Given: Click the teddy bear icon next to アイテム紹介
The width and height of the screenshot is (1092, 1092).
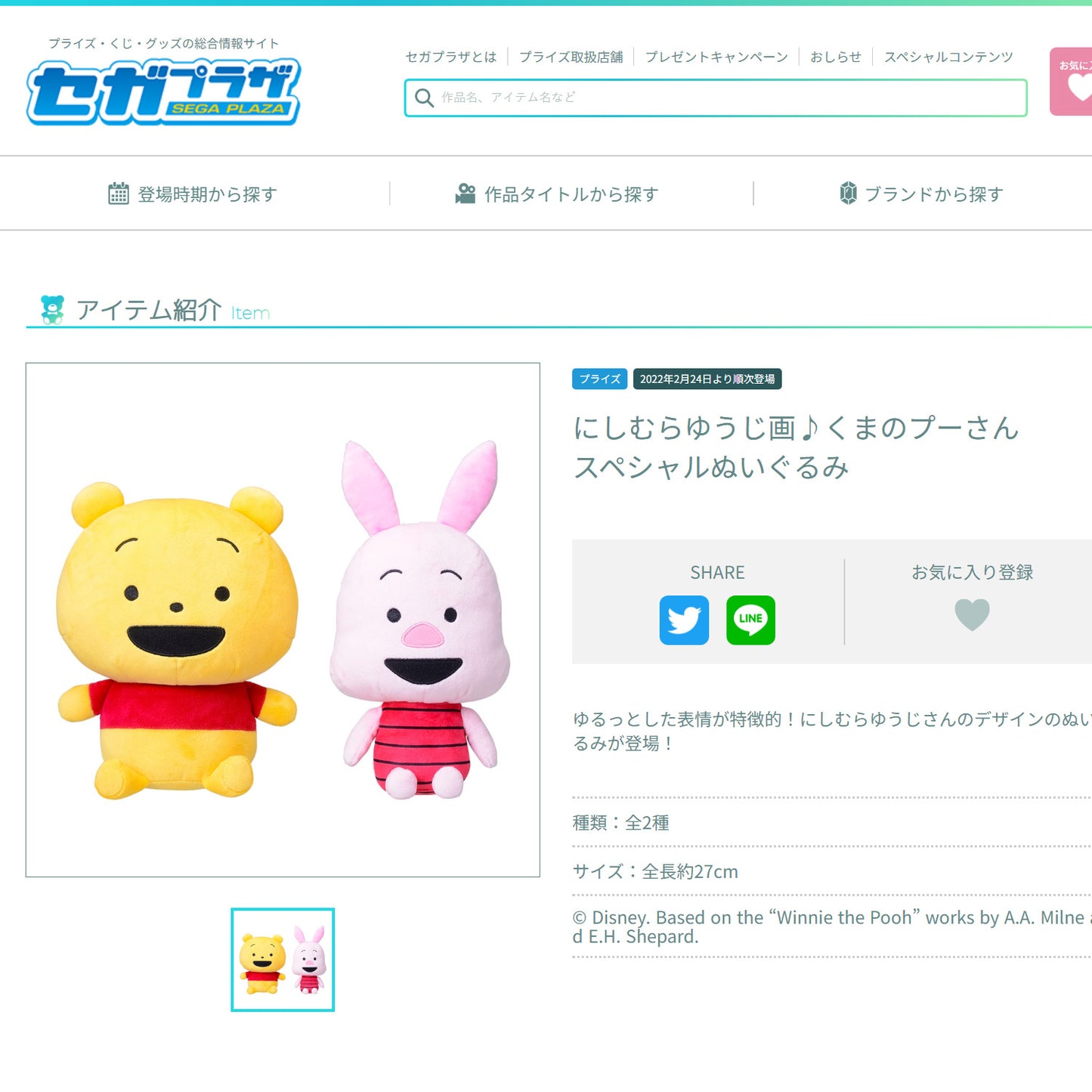Looking at the screenshot, I should [51, 308].
